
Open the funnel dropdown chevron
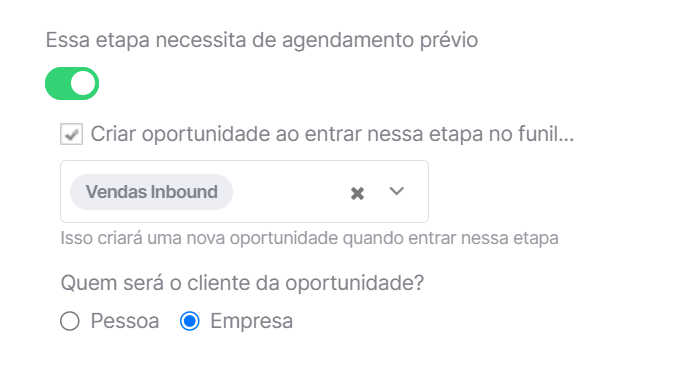(x=396, y=191)
